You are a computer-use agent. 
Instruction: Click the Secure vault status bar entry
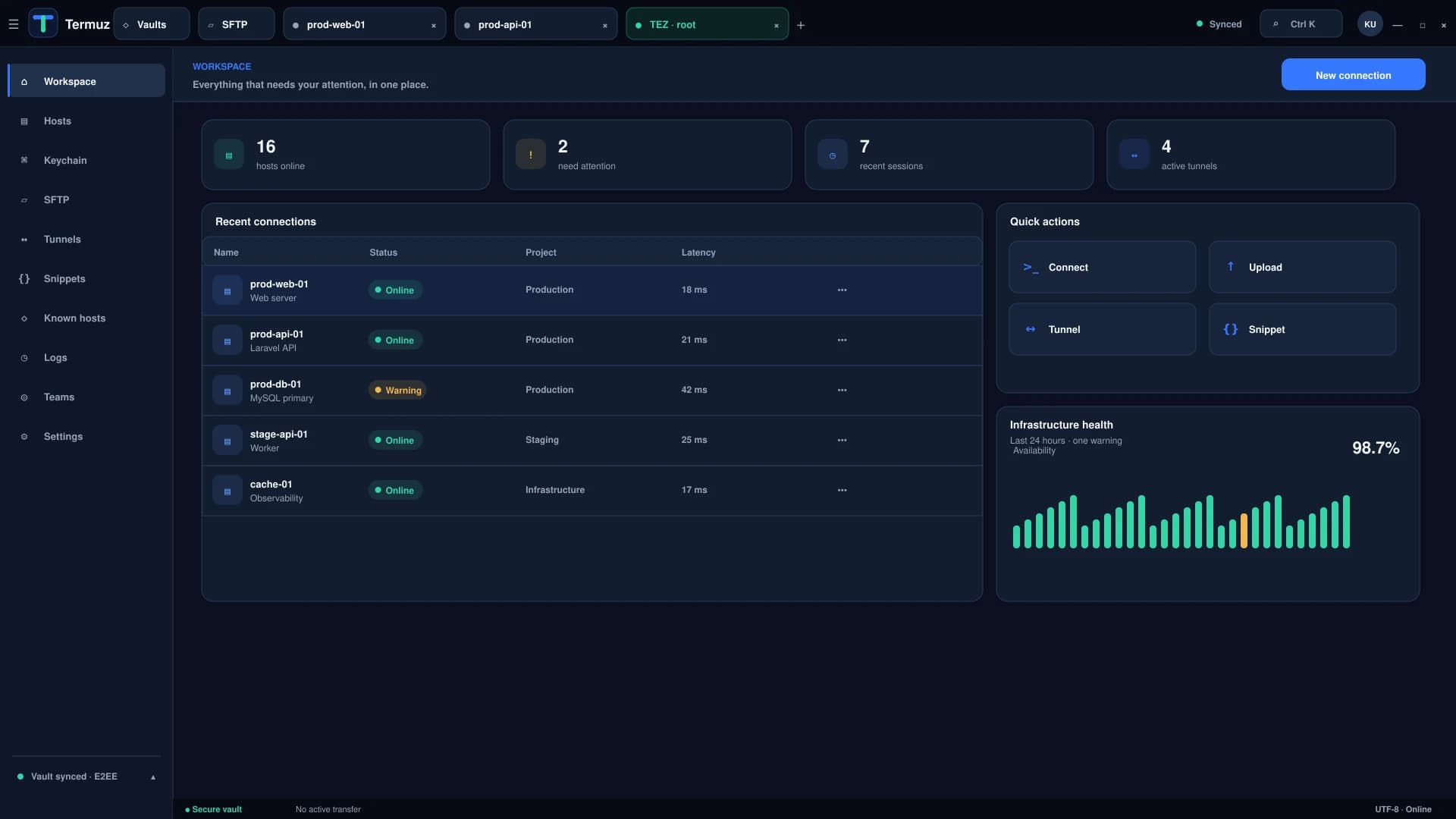(x=214, y=809)
